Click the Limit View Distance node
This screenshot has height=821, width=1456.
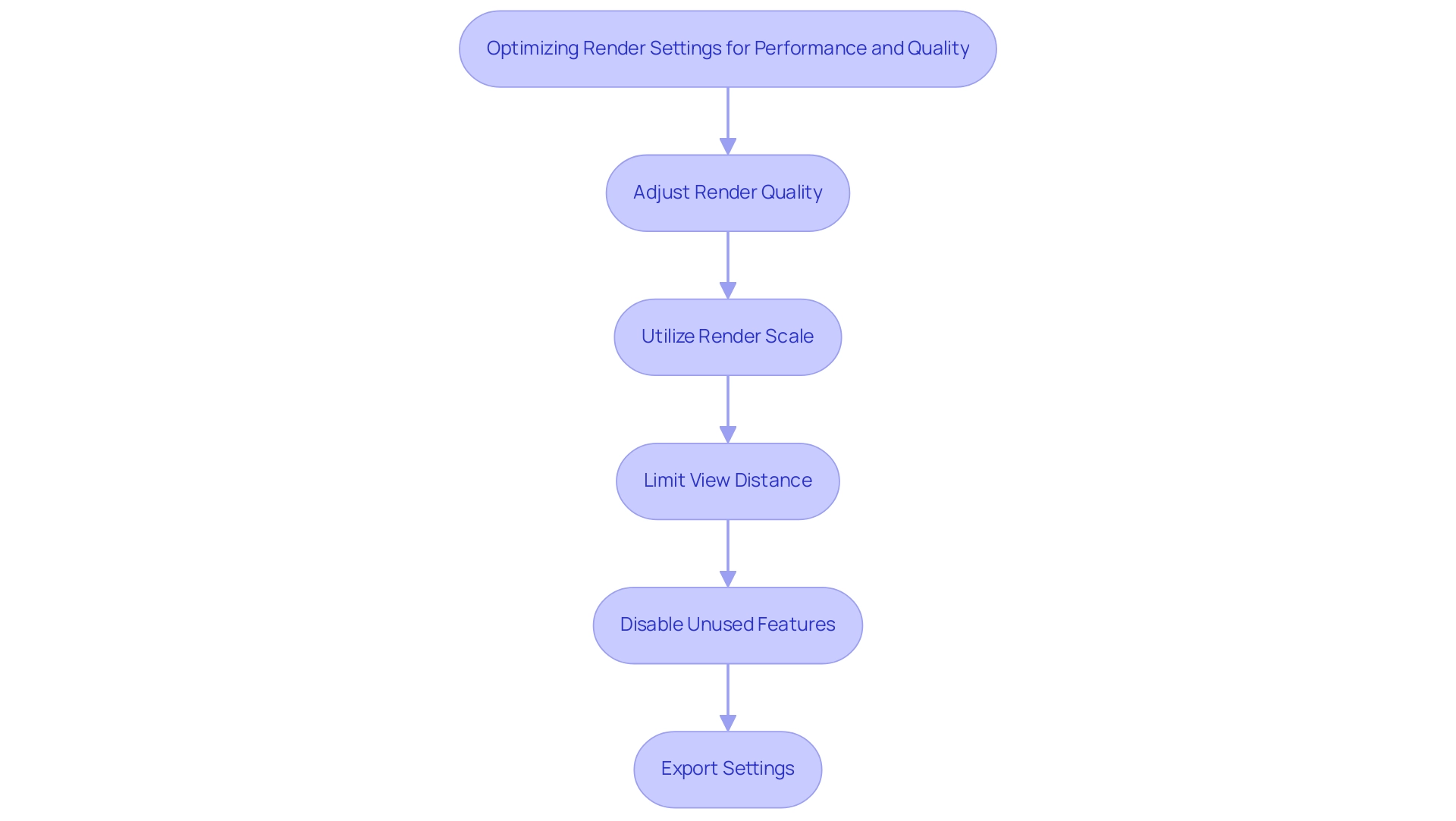click(x=727, y=479)
